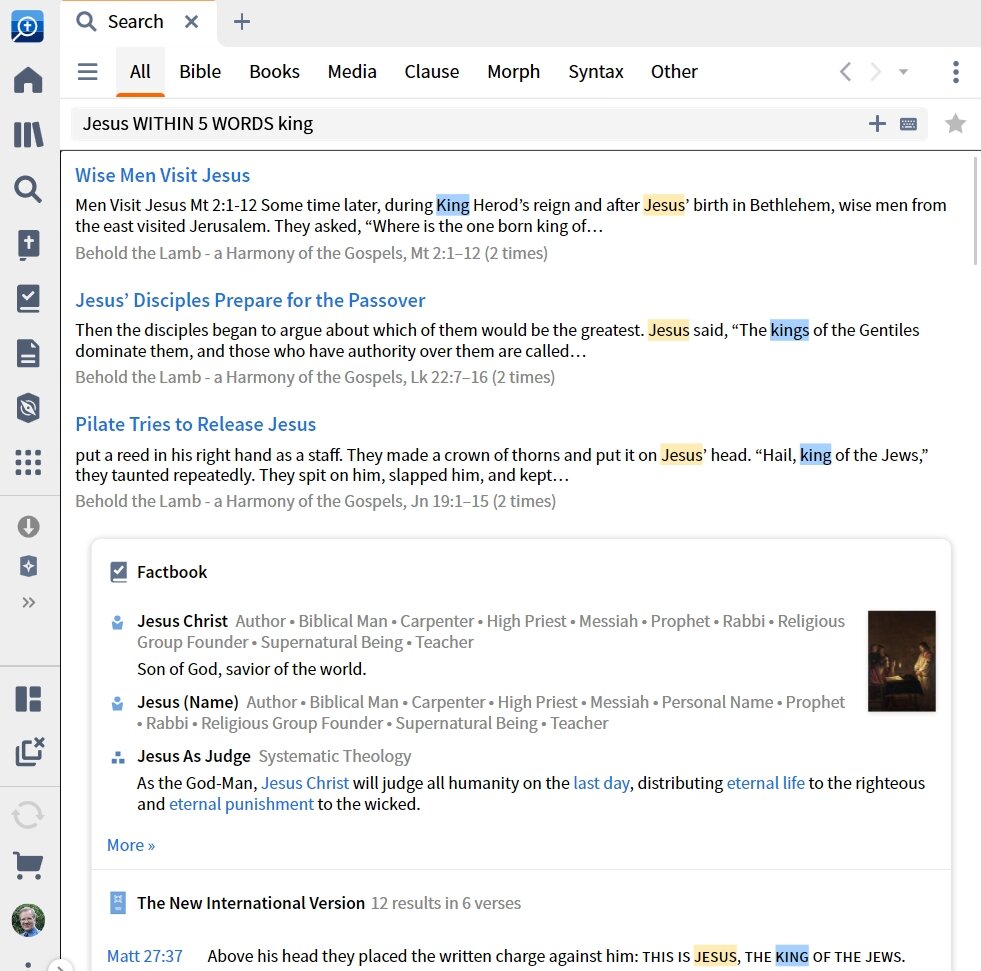This screenshot has width=981, height=971.
Task: Open the hamburger search options menu
Action: click(x=88, y=71)
